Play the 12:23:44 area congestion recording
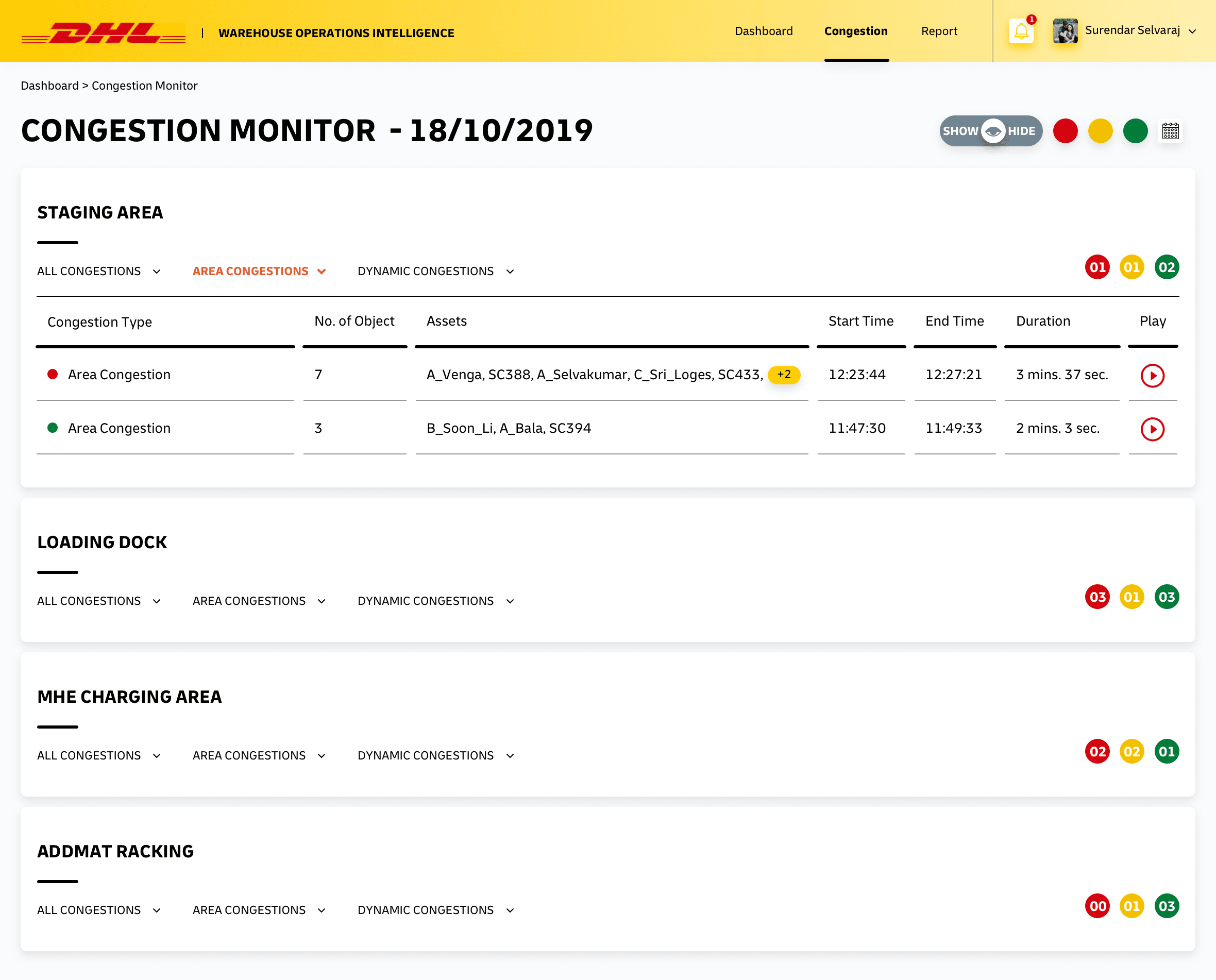The width and height of the screenshot is (1216, 980). click(x=1152, y=376)
